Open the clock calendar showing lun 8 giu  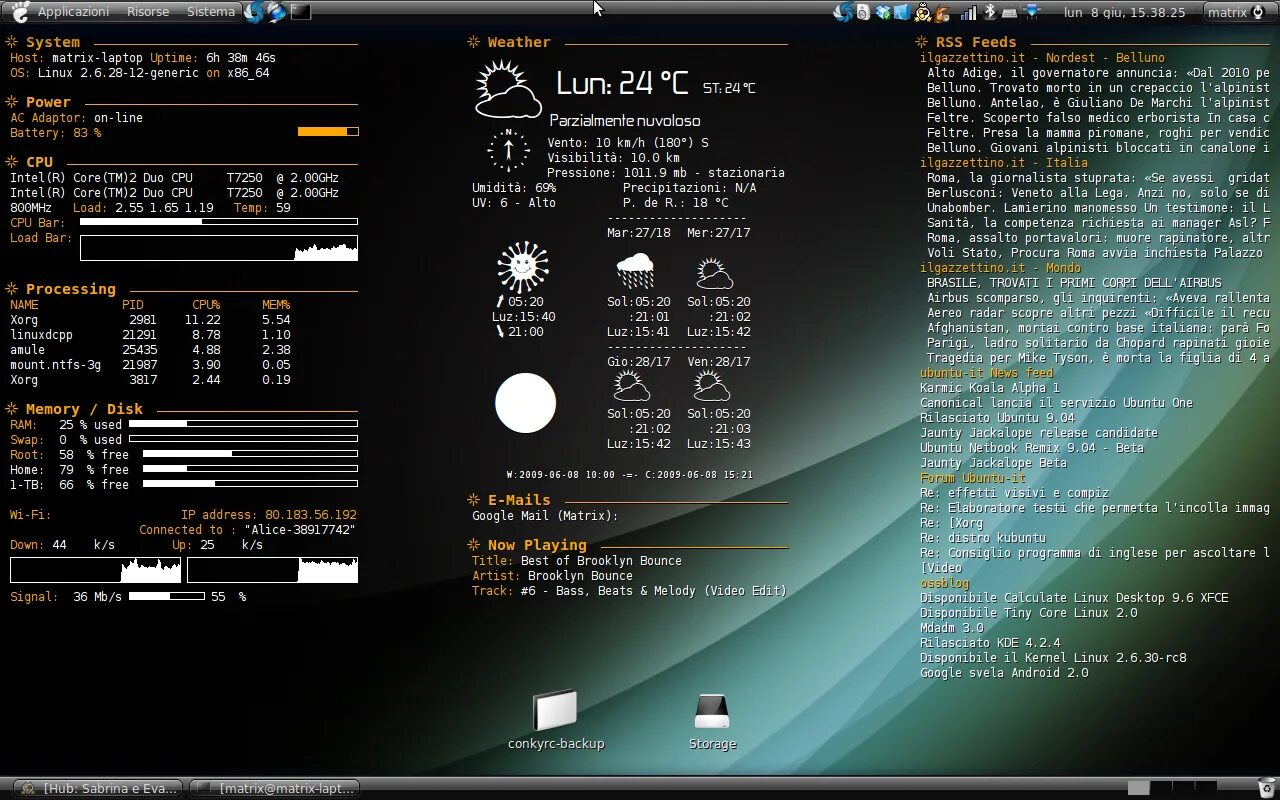(x=1124, y=12)
